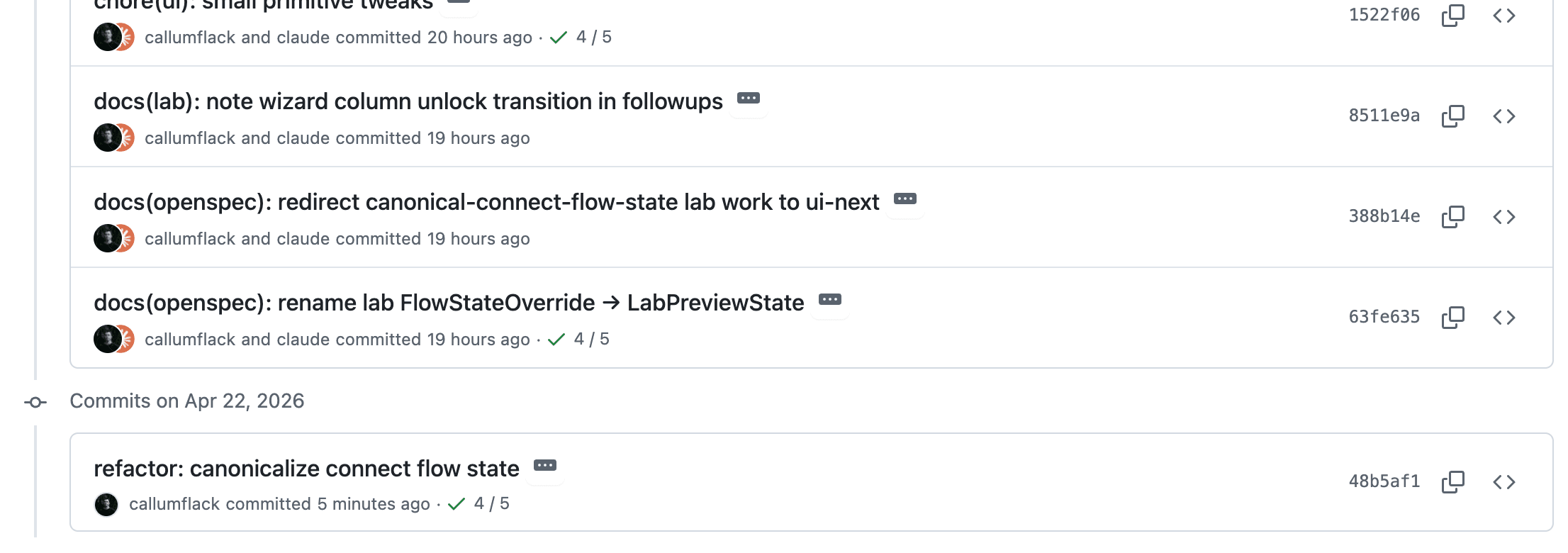Copy full SHA for commit 63fe635
Screen dimensions: 1568x553
pos(1452,317)
